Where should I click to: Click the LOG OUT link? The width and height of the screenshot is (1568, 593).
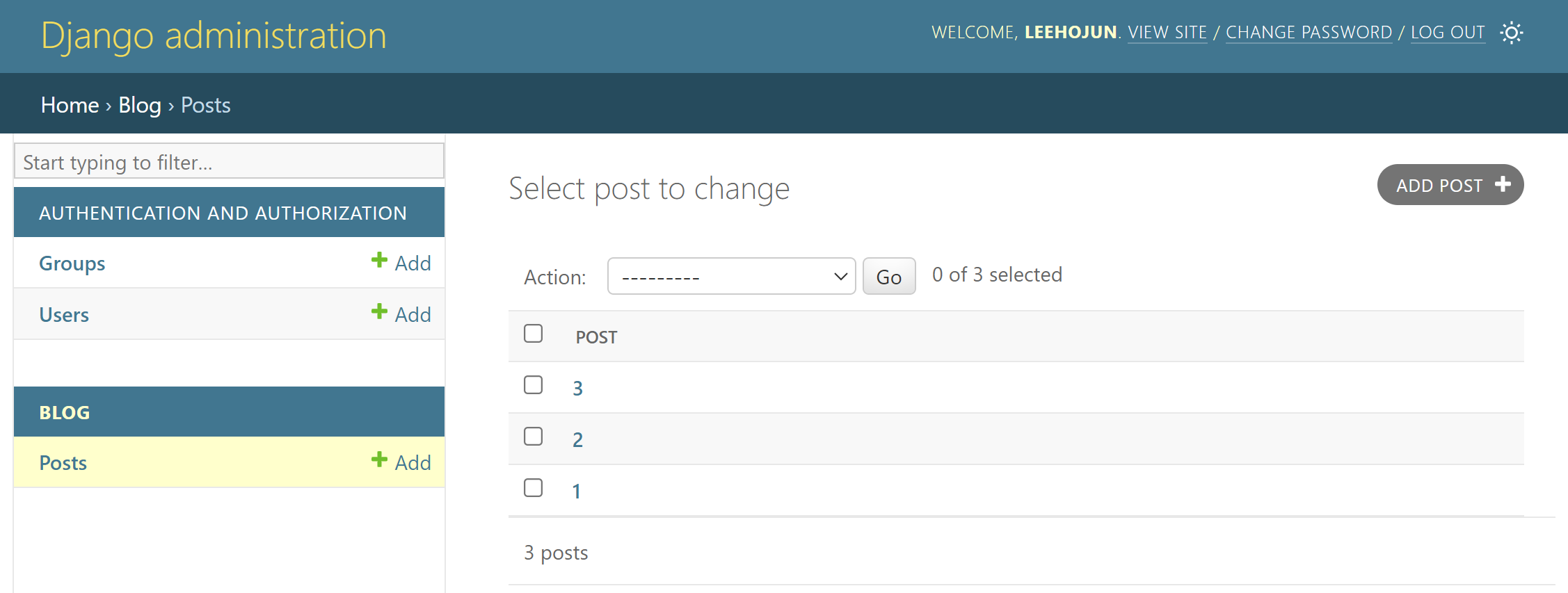[1448, 33]
